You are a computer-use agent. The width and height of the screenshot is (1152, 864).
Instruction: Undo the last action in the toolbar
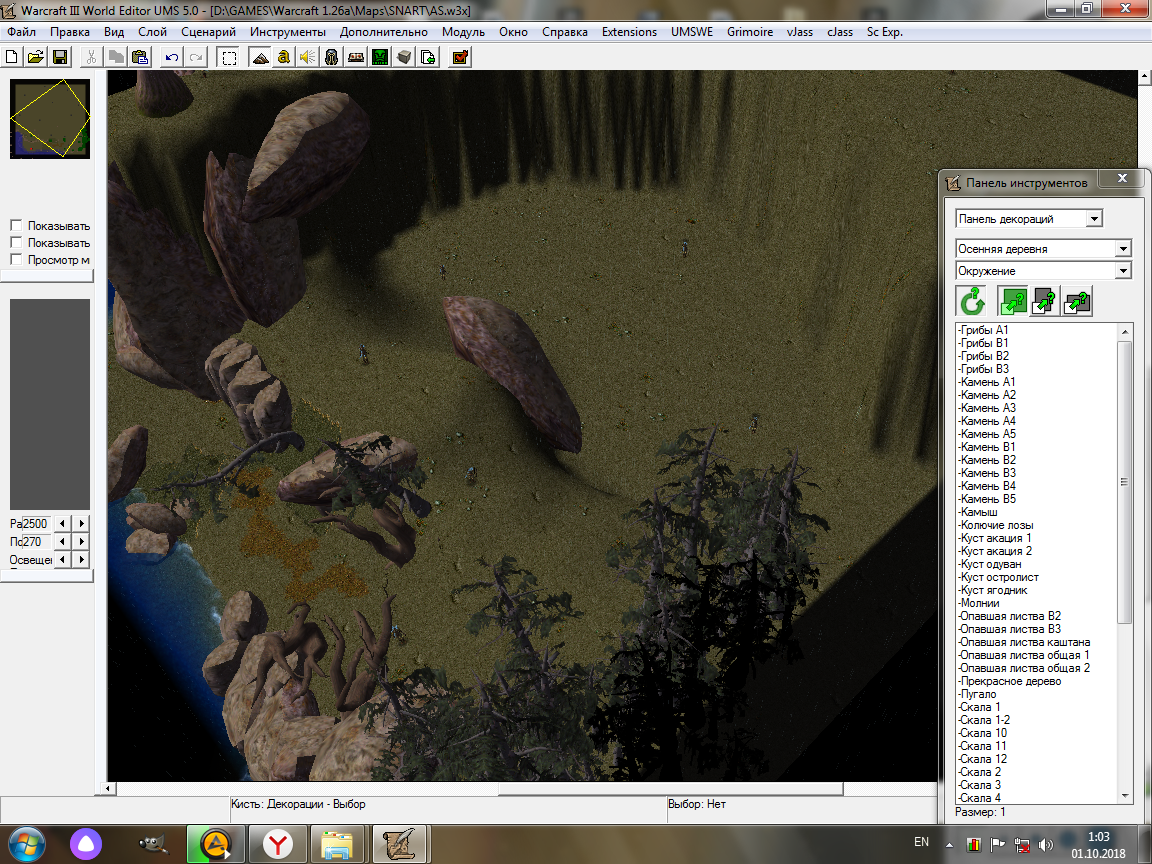tap(172, 57)
